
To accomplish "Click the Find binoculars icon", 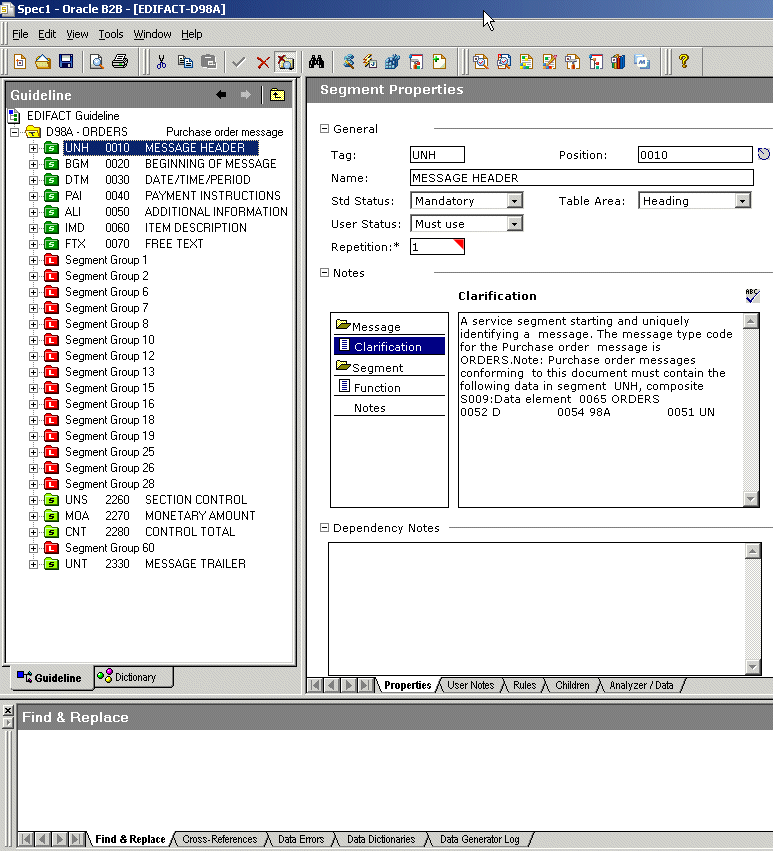I will coord(316,62).
